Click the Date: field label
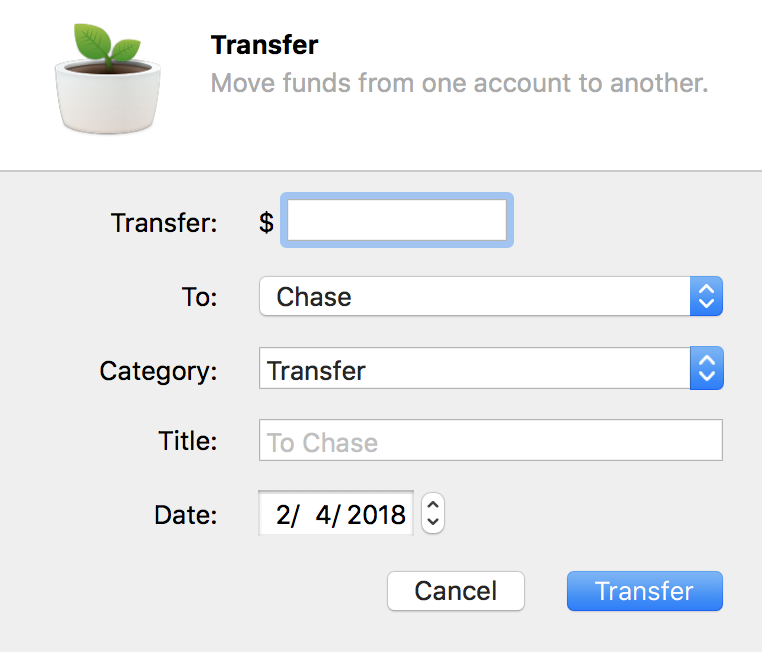The image size is (762, 652). click(186, 515)
